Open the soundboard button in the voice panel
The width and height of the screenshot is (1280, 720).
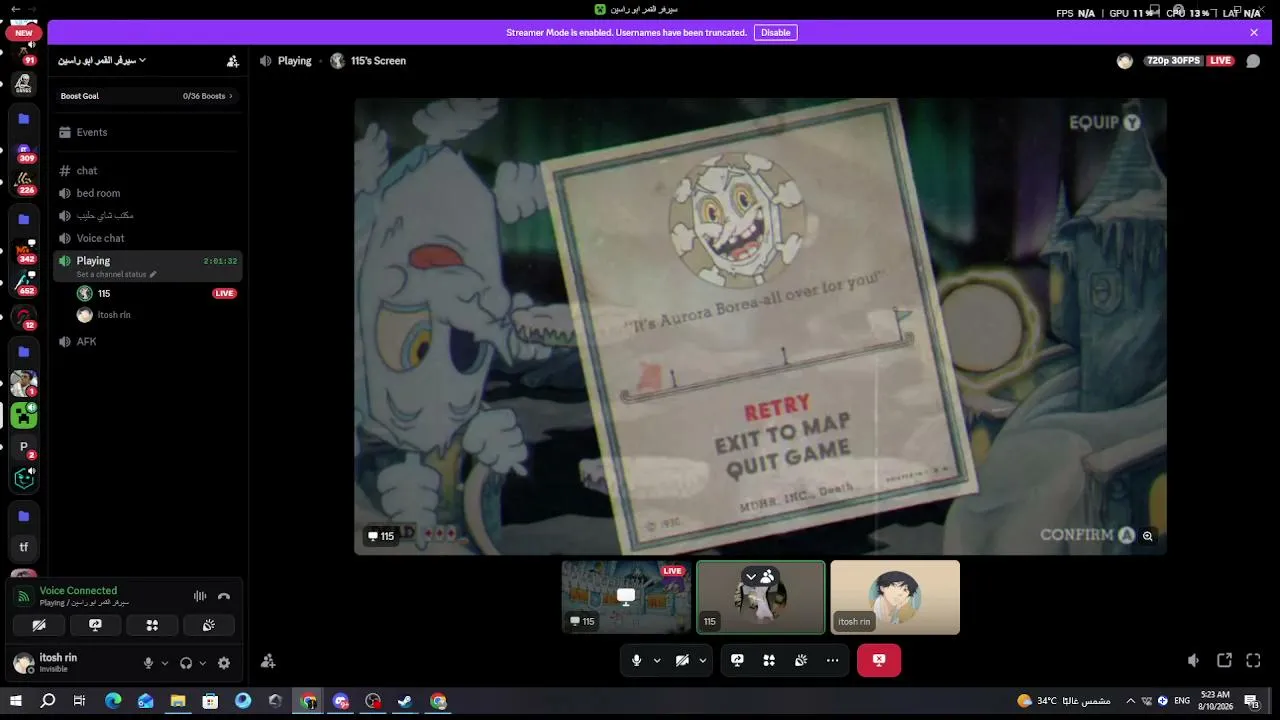click(209, 625)
